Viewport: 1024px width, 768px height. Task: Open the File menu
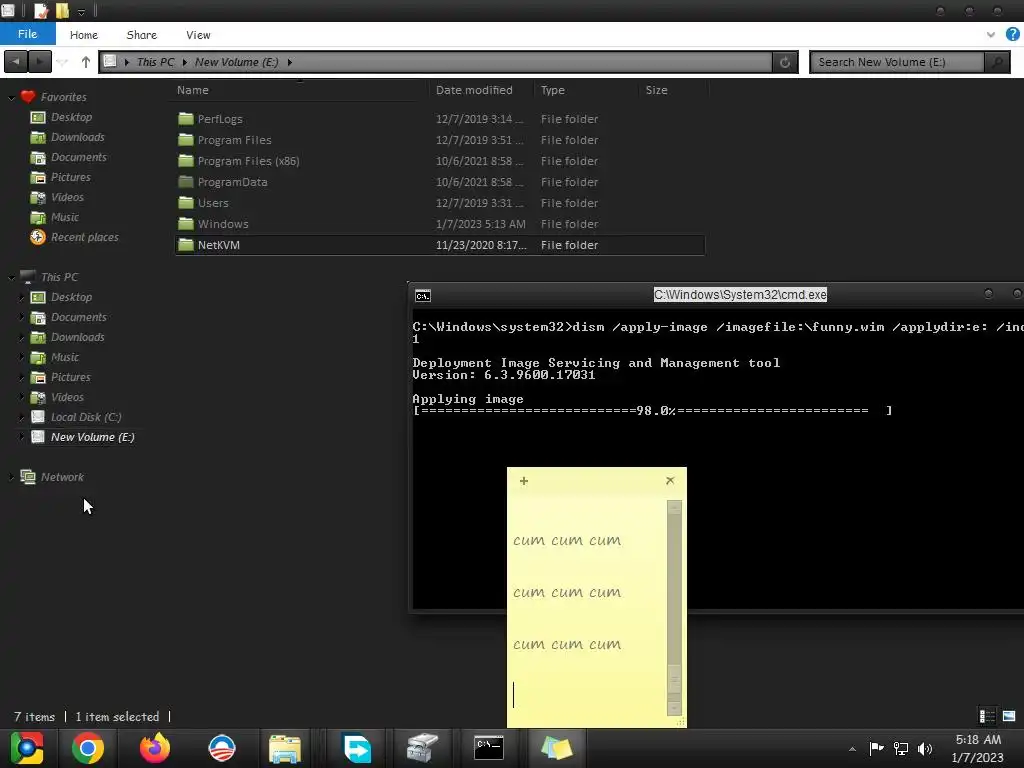tap(27, 34)
